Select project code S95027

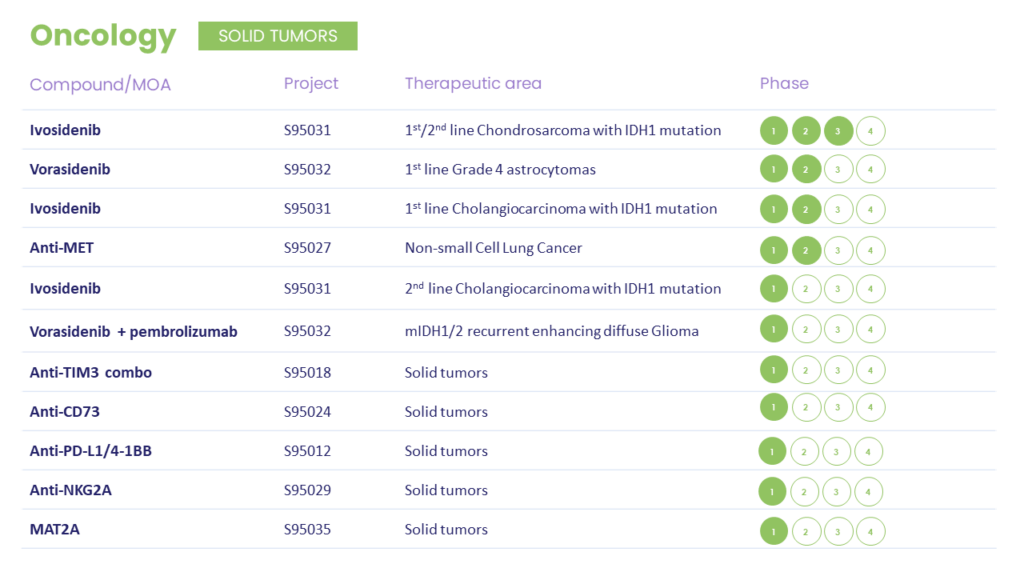point(308,248)
